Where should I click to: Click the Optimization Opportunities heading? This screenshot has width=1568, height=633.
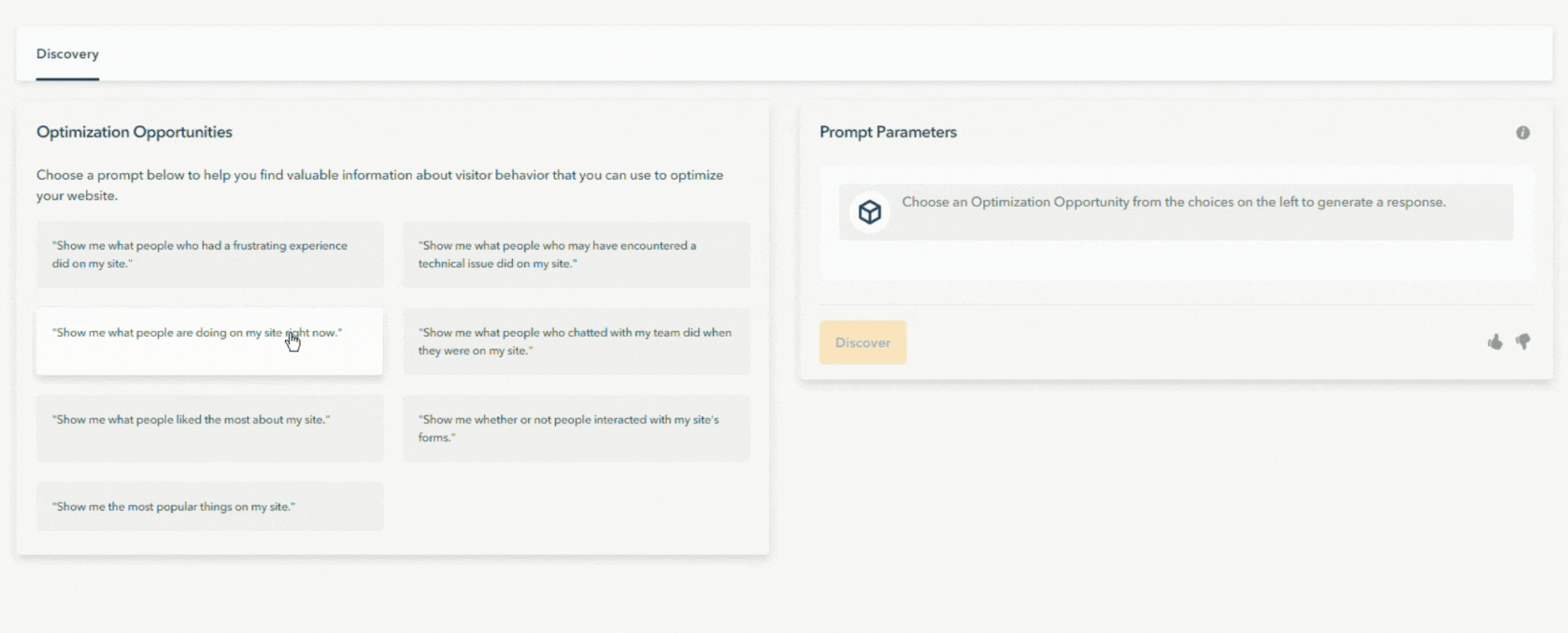(135, 132)
